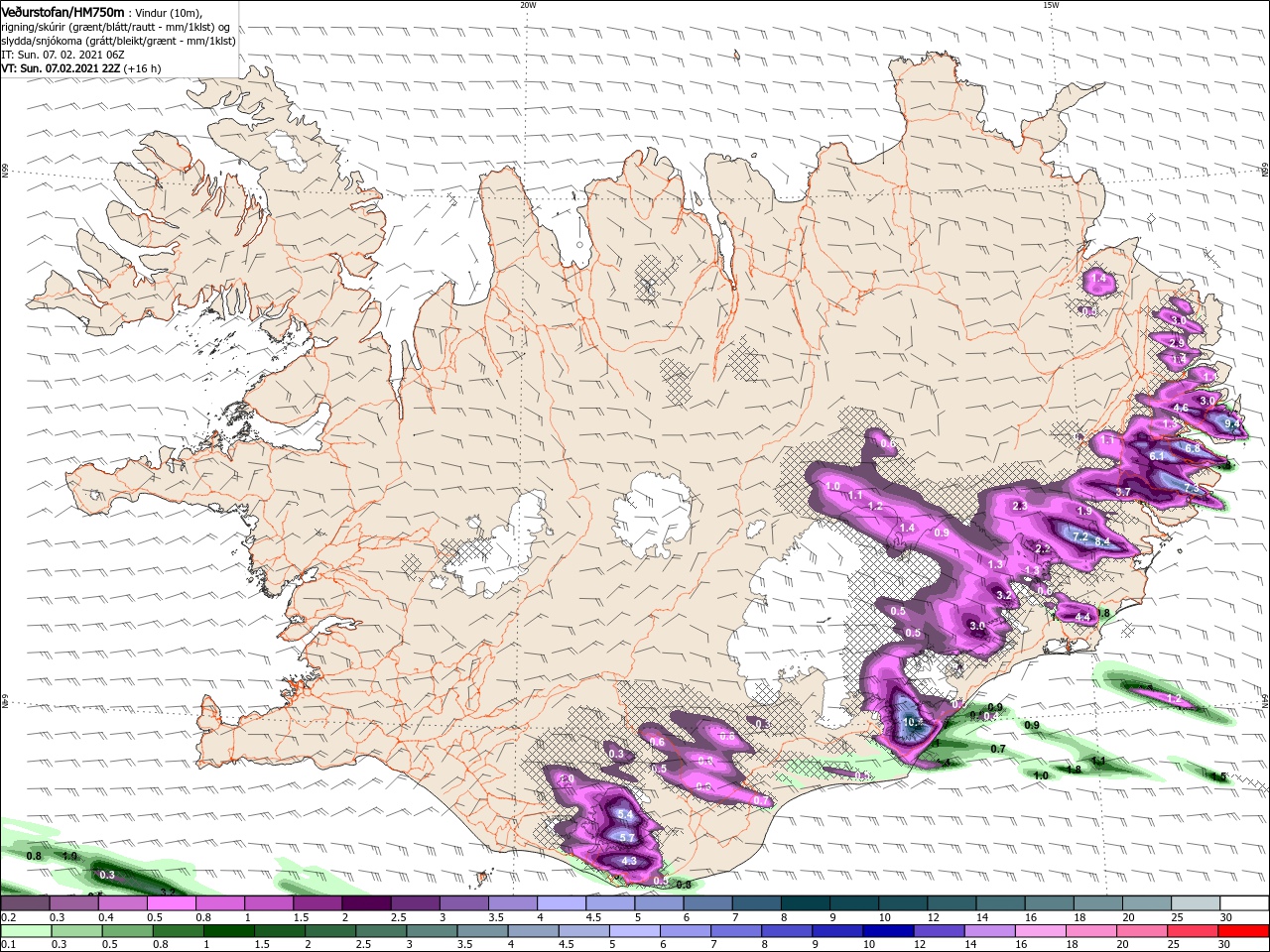Screen dimensions: 1270x952
Task: Click the palest green swatch starting the lower legend
Action: (26, 931)
